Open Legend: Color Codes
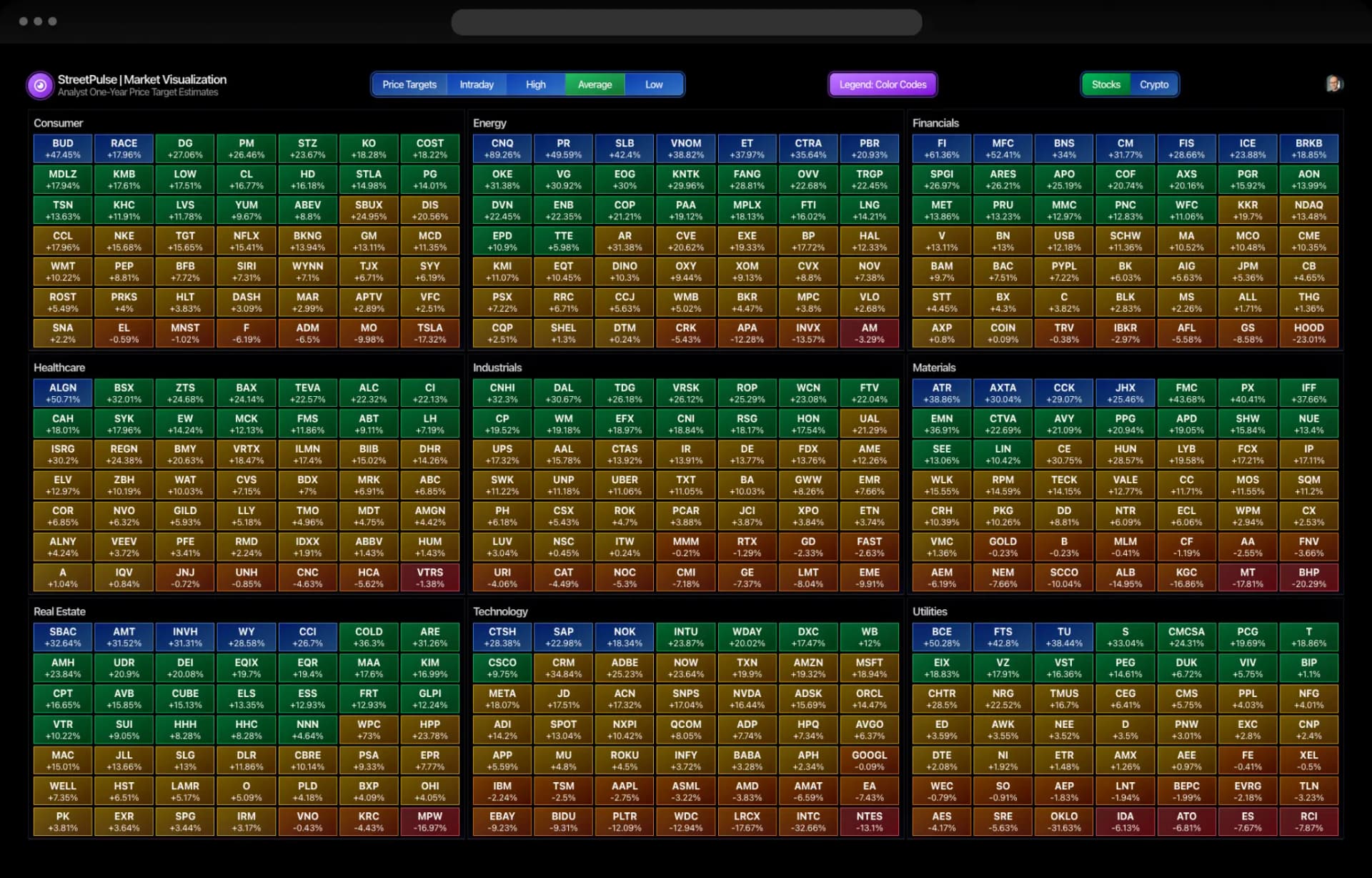 (x=883, y=84)
